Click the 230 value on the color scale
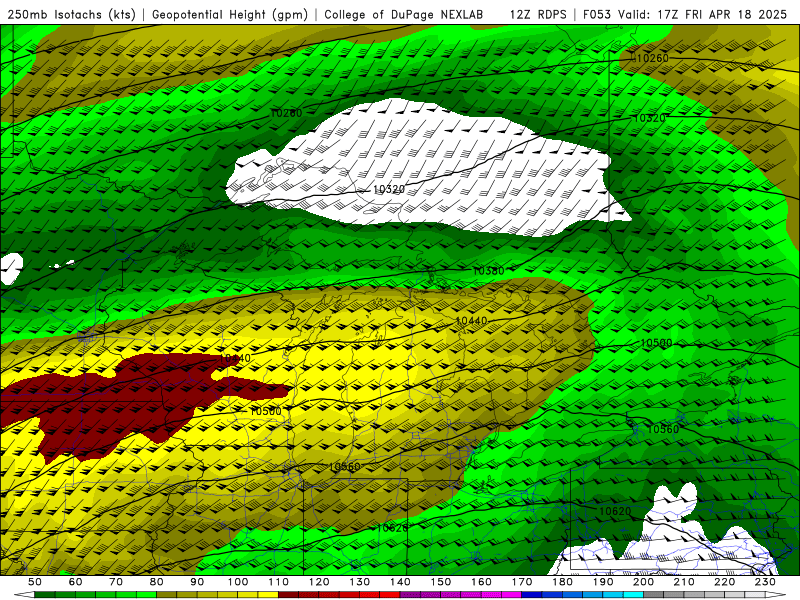Image resolution: width=800 pixels, height=600 pixels. 765,582
